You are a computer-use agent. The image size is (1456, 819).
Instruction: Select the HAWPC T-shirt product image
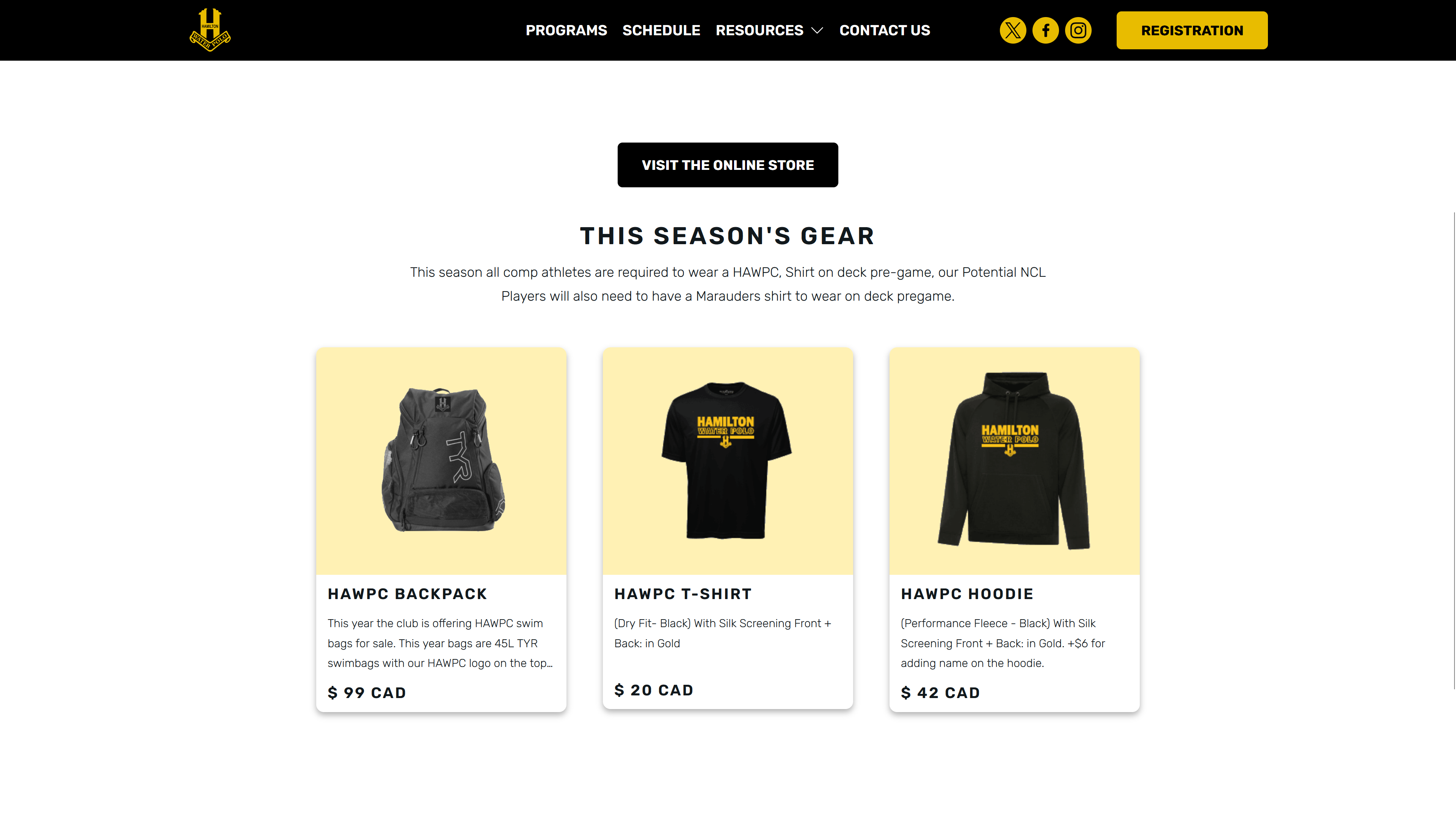[728, 461]
